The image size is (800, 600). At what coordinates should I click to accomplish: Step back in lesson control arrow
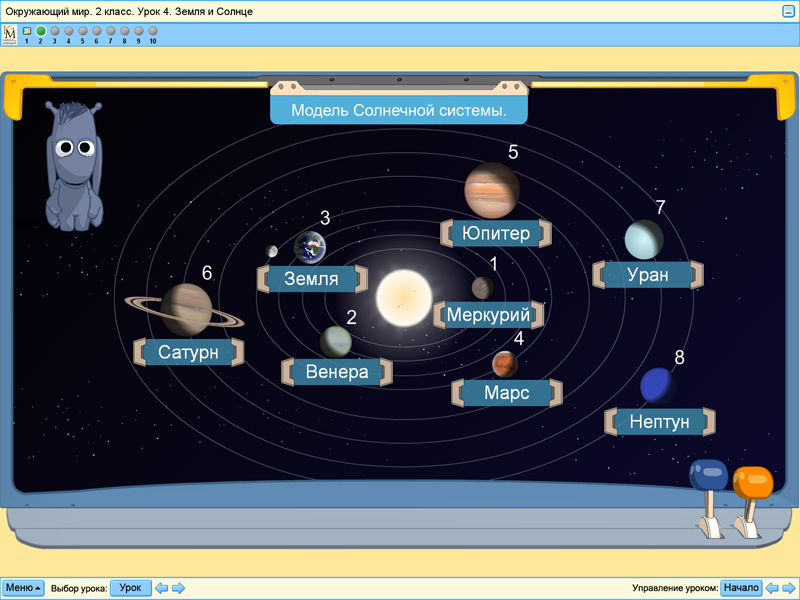(772, 588)
